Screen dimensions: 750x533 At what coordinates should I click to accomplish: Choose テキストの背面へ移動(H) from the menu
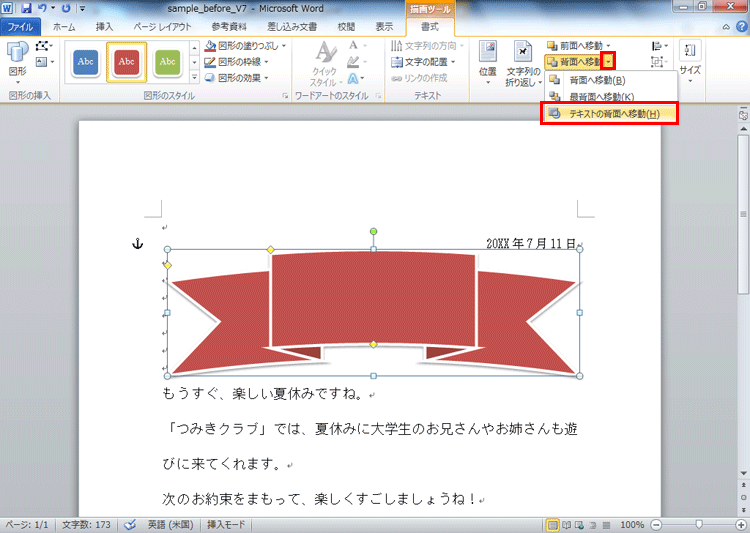pos(609,114)
